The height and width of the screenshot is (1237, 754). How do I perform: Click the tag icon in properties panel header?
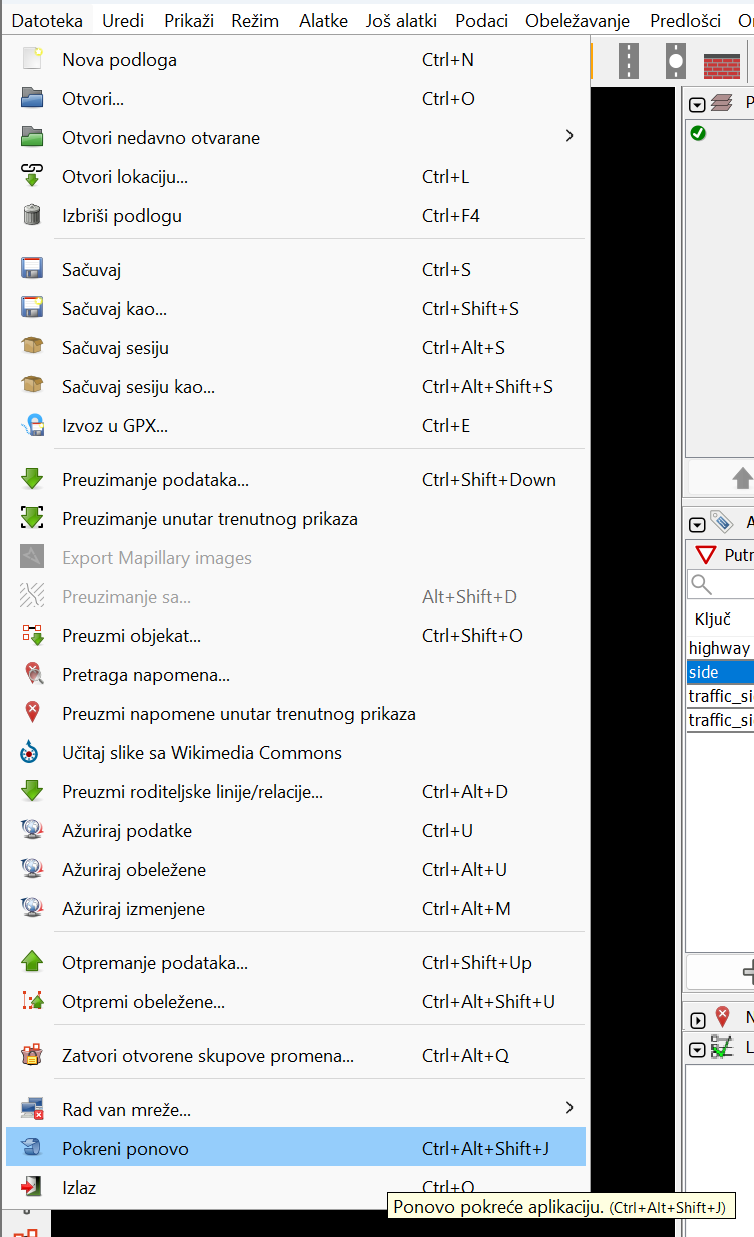point(721,522)
